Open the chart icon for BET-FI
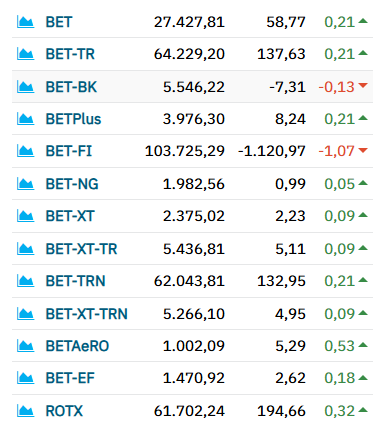The height and width of the screenshot is (431, 383). click(25, 151)
